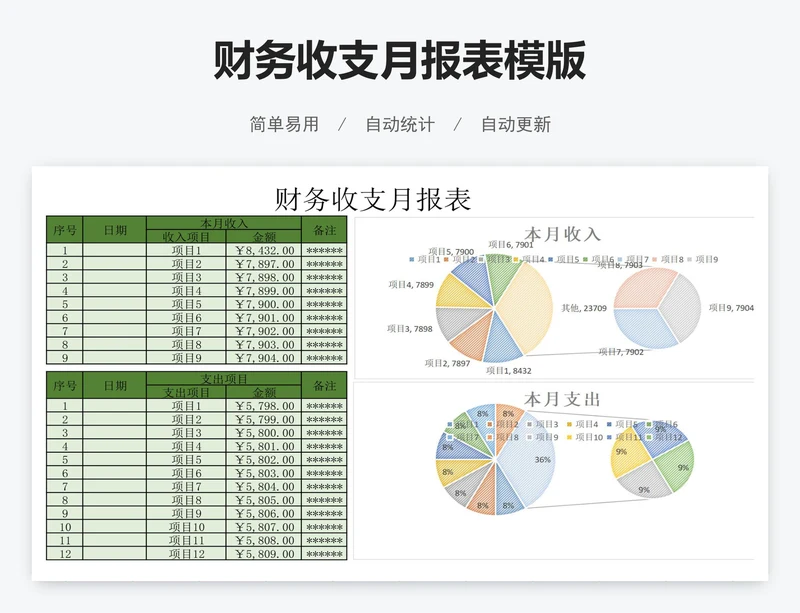800x613 pixels.
Task: Click serial number 12 in expense table
Action: pos(65,554)
